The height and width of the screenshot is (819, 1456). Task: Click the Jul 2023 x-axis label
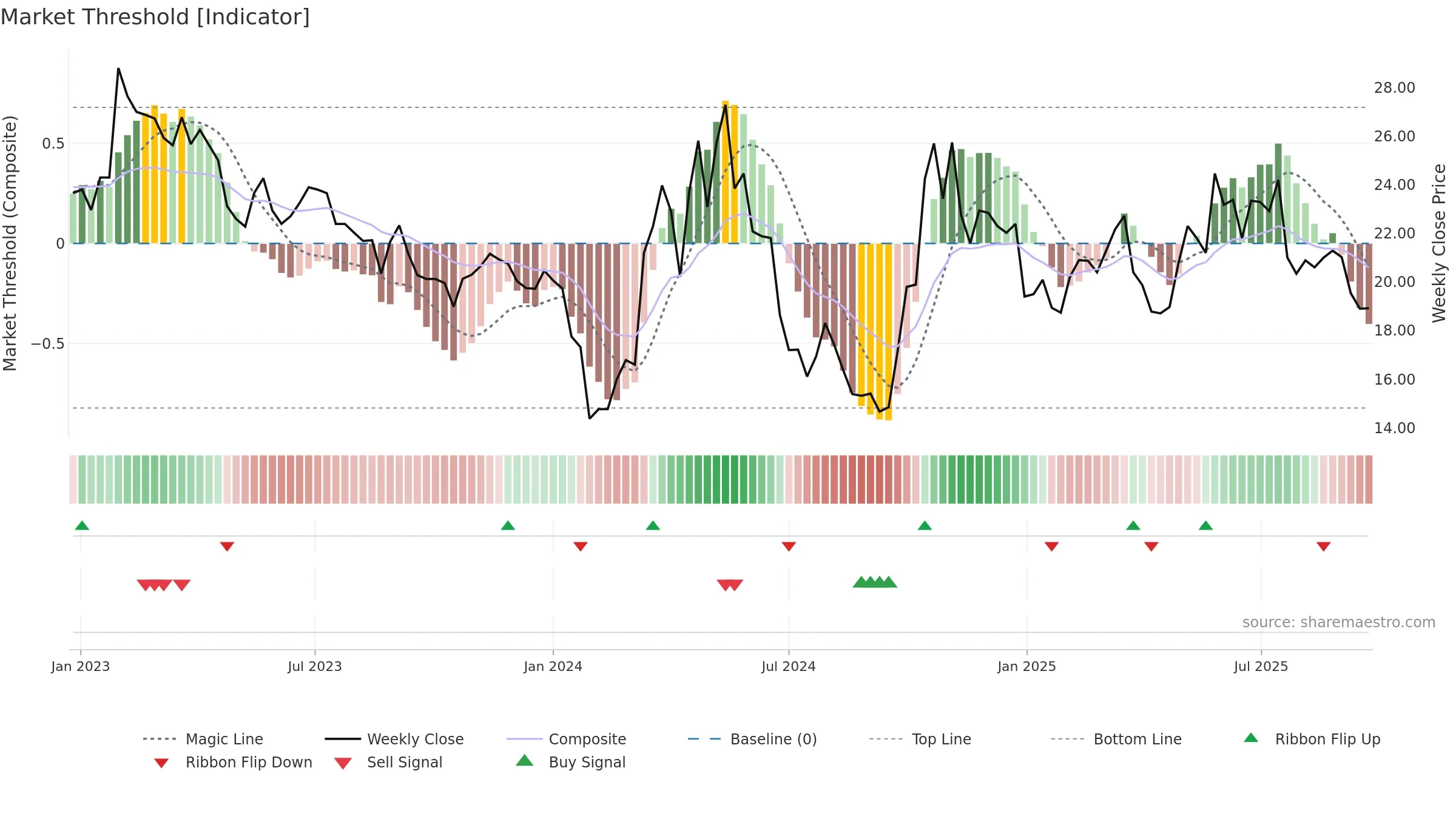click(x=315, y=667)
